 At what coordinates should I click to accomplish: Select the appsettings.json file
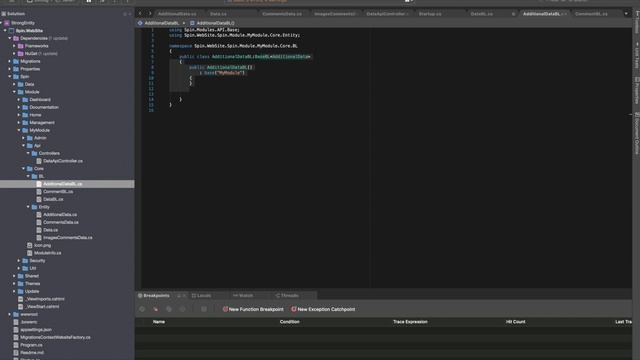[36, 330]
